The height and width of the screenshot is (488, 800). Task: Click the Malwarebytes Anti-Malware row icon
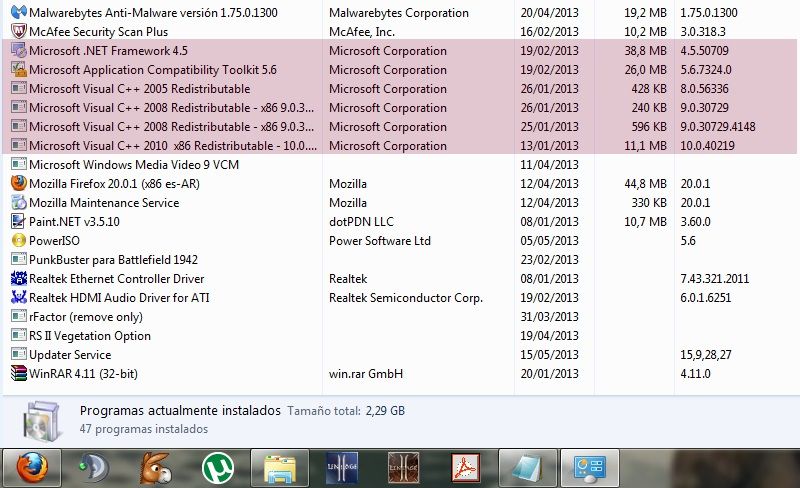[19, 12]
